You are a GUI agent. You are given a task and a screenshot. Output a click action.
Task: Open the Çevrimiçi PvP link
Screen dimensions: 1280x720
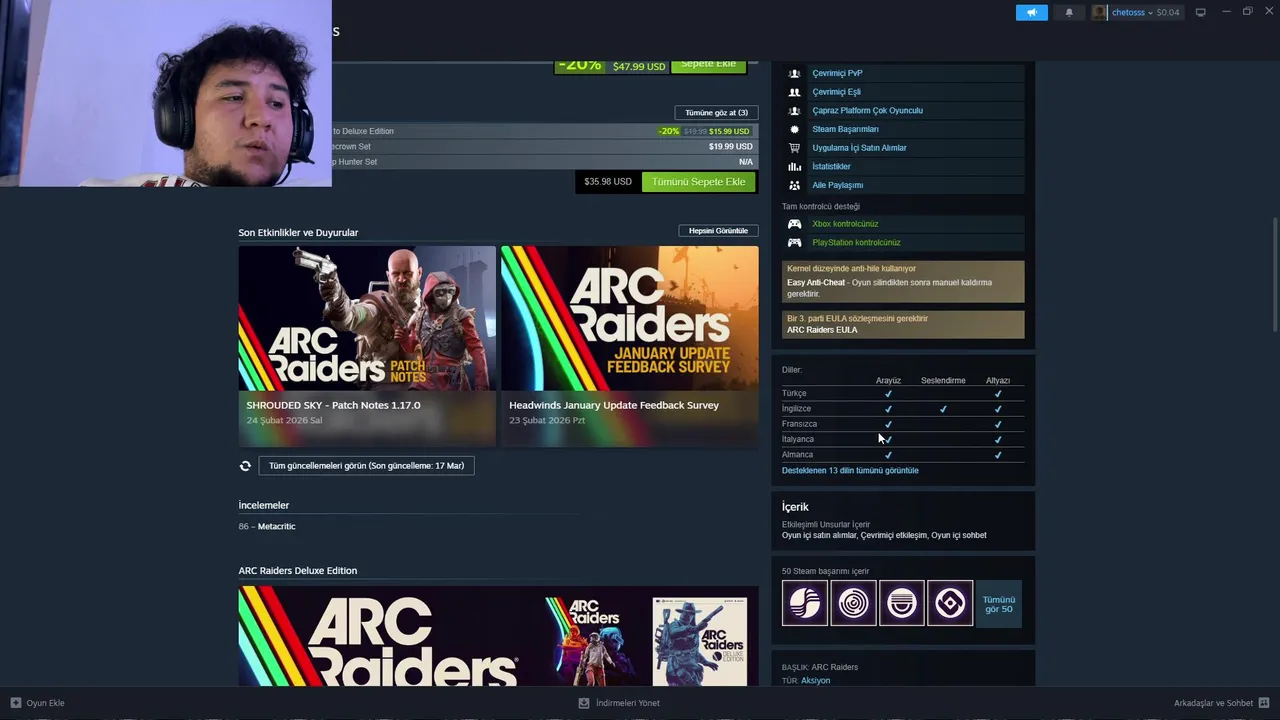(x=837, y=73)
